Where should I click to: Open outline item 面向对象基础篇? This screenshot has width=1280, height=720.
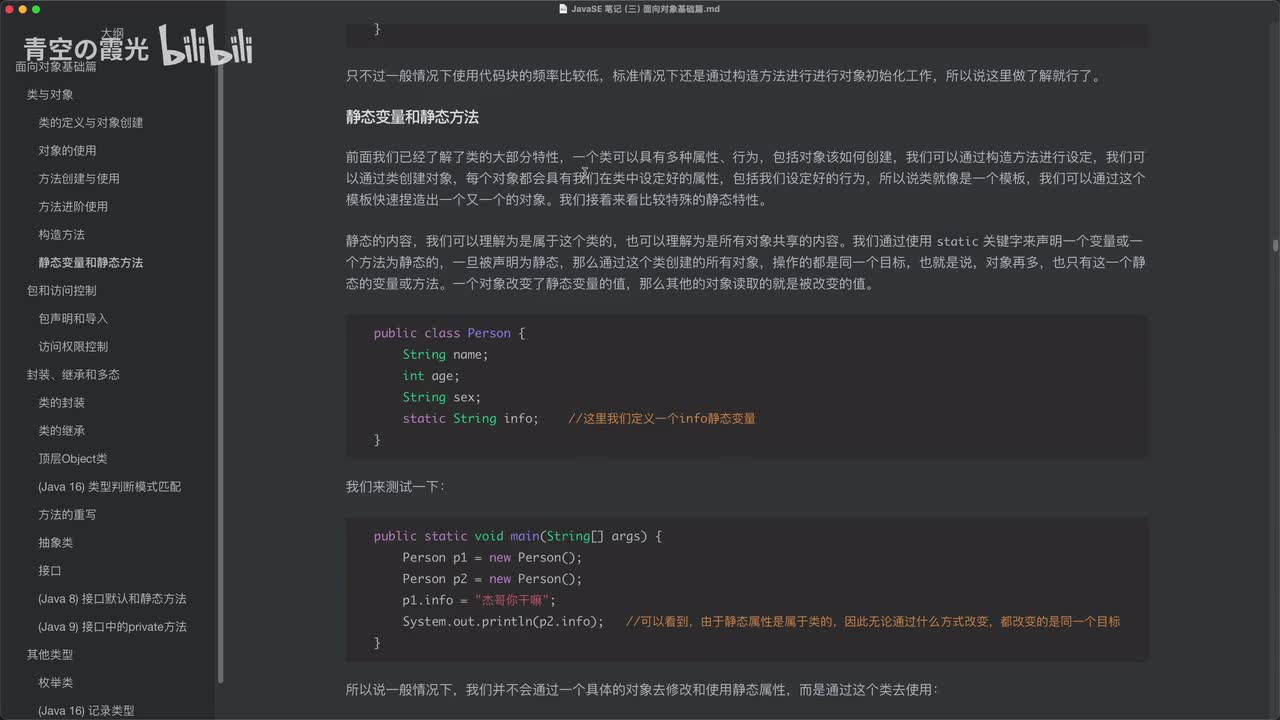pyautogui.click(x=56, y=67)
